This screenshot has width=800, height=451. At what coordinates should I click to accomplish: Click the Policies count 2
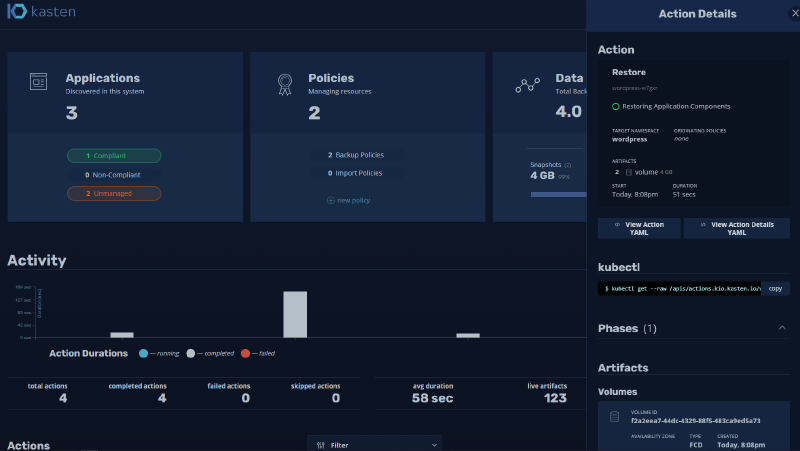pyautogui.click(x=314, y=113)
